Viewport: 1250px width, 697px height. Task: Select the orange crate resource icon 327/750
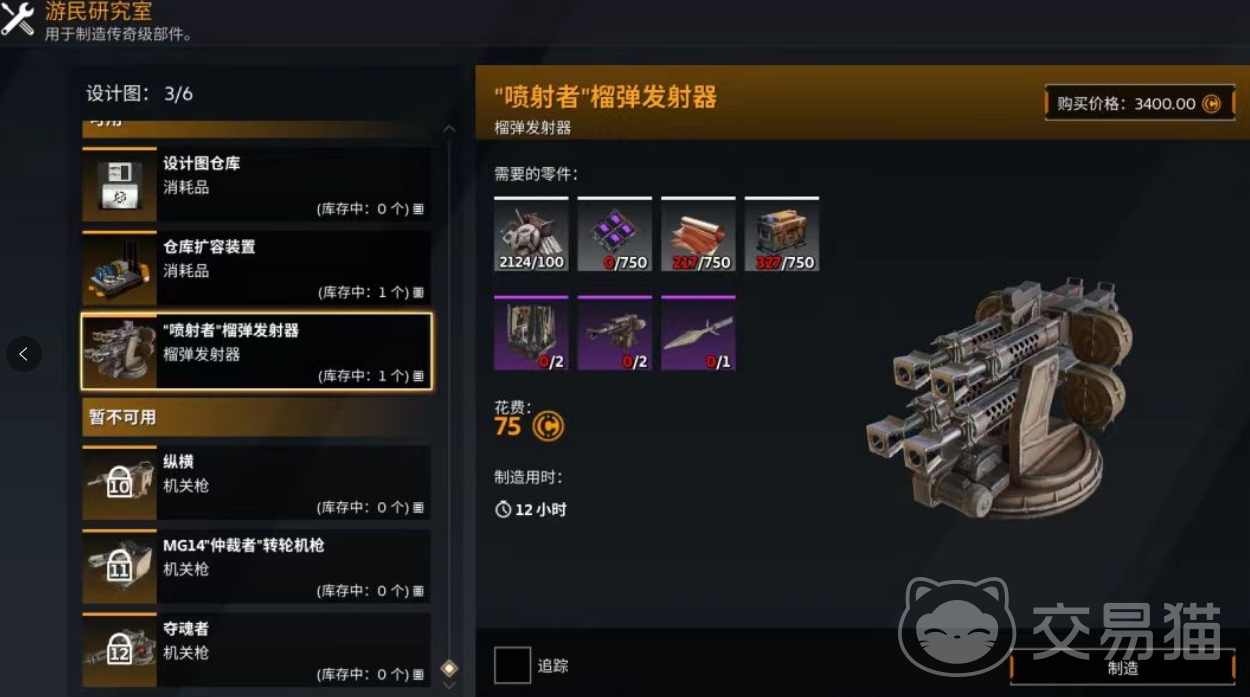click(x=781, y=234)
